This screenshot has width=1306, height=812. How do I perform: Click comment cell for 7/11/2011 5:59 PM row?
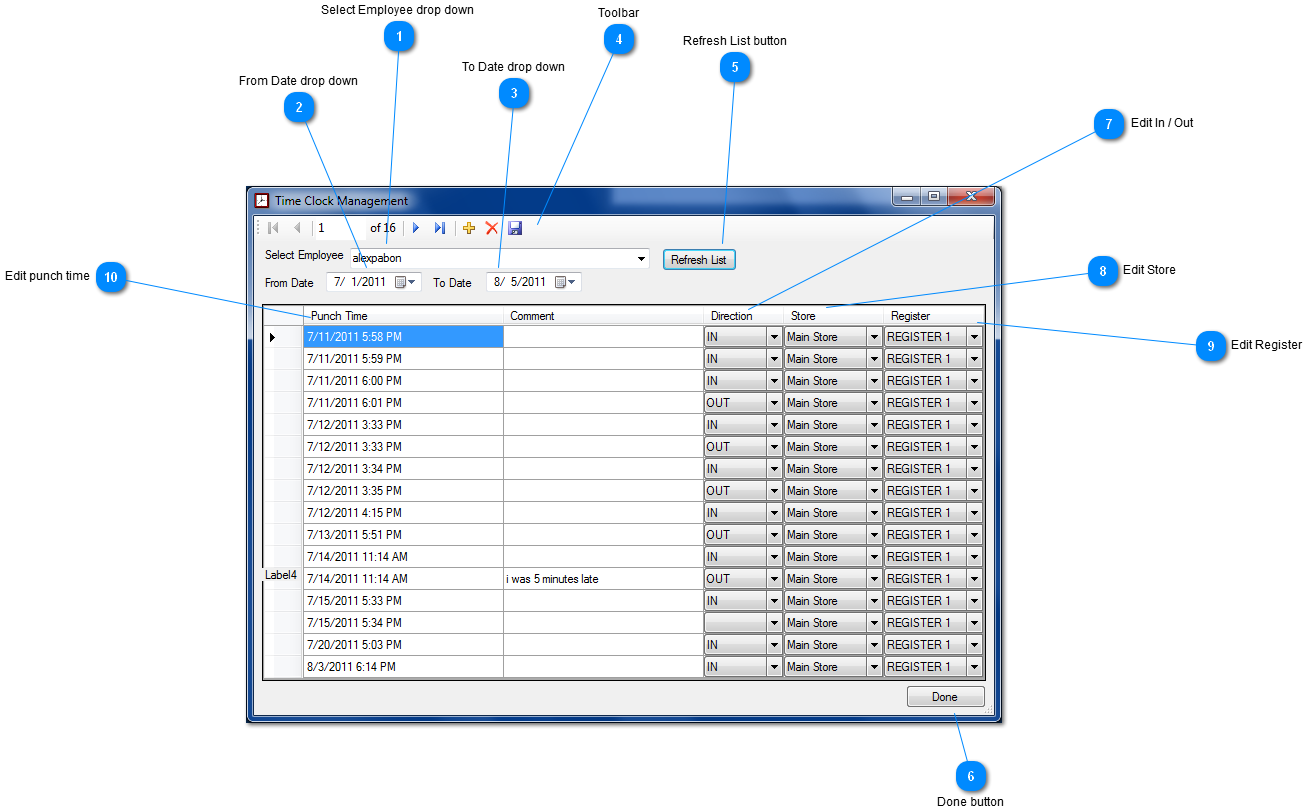pyautogui.click(x=603, y=359)
